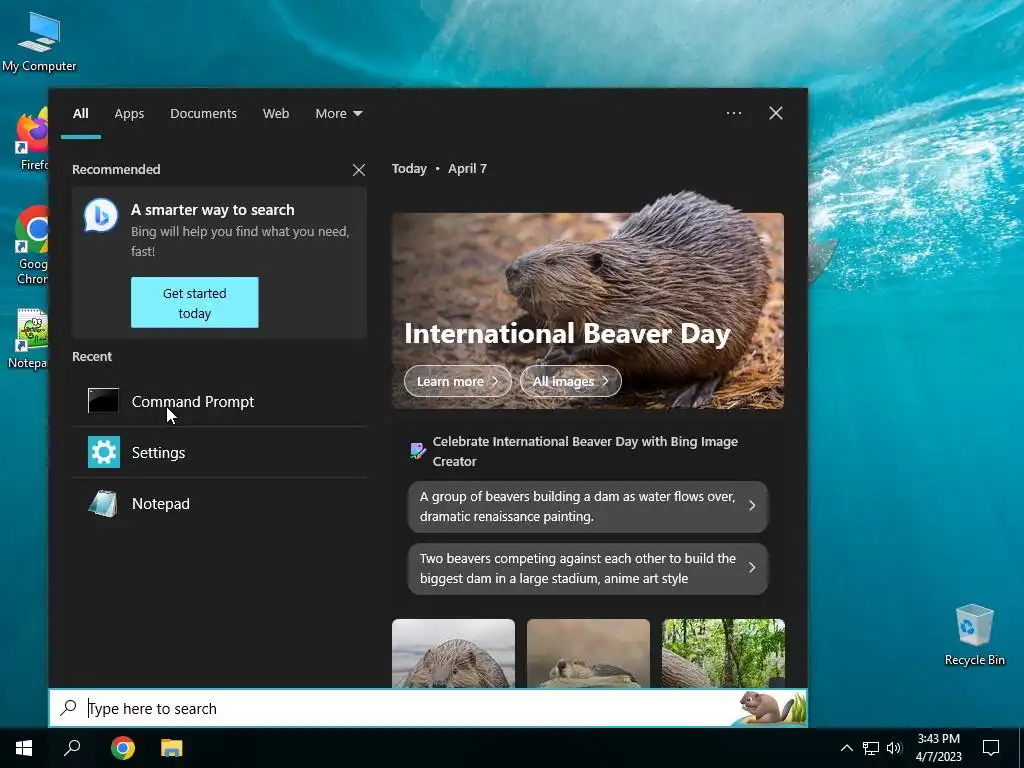The image size is (1024, 768).
Task: Open File Explorer from the taskbar
Action: [172, 748]
